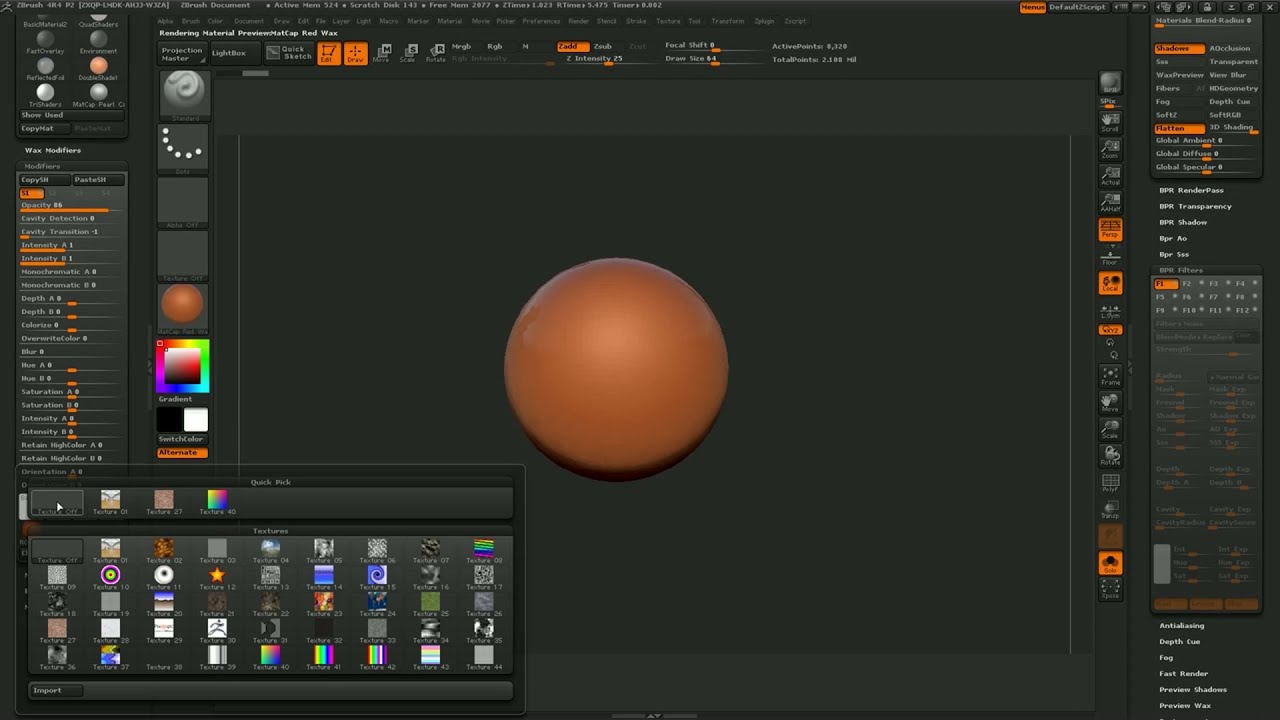The width and height of the screenshot is (1280, 720).
Task: Choose the Texture 12 star texture
Action: tap(217, 577)
